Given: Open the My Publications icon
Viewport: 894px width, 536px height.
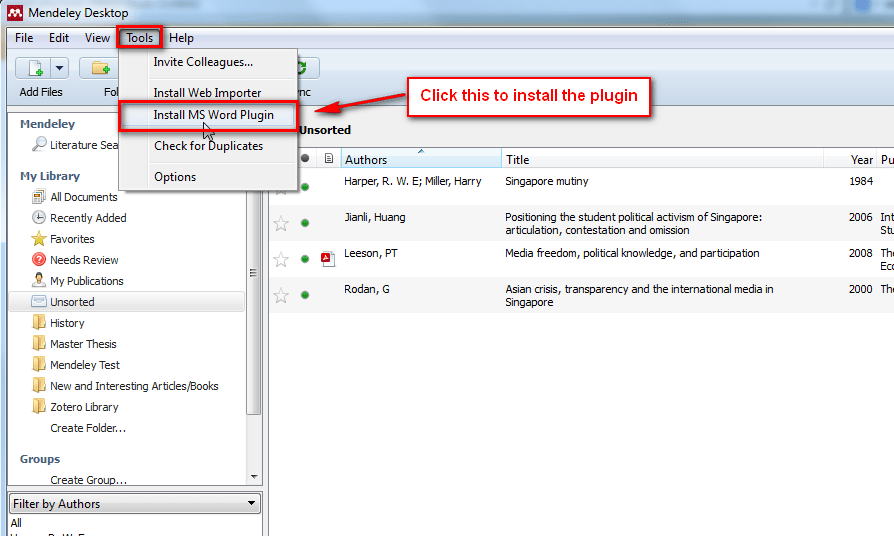Looking at the screenshot, I should 39,281.
